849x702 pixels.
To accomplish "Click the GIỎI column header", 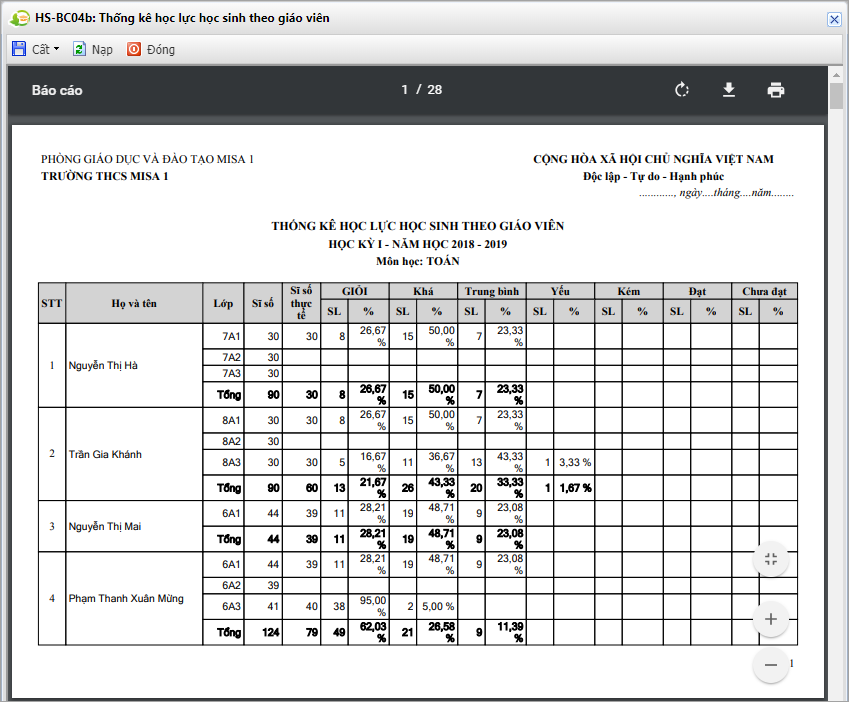I will [355, 291].
